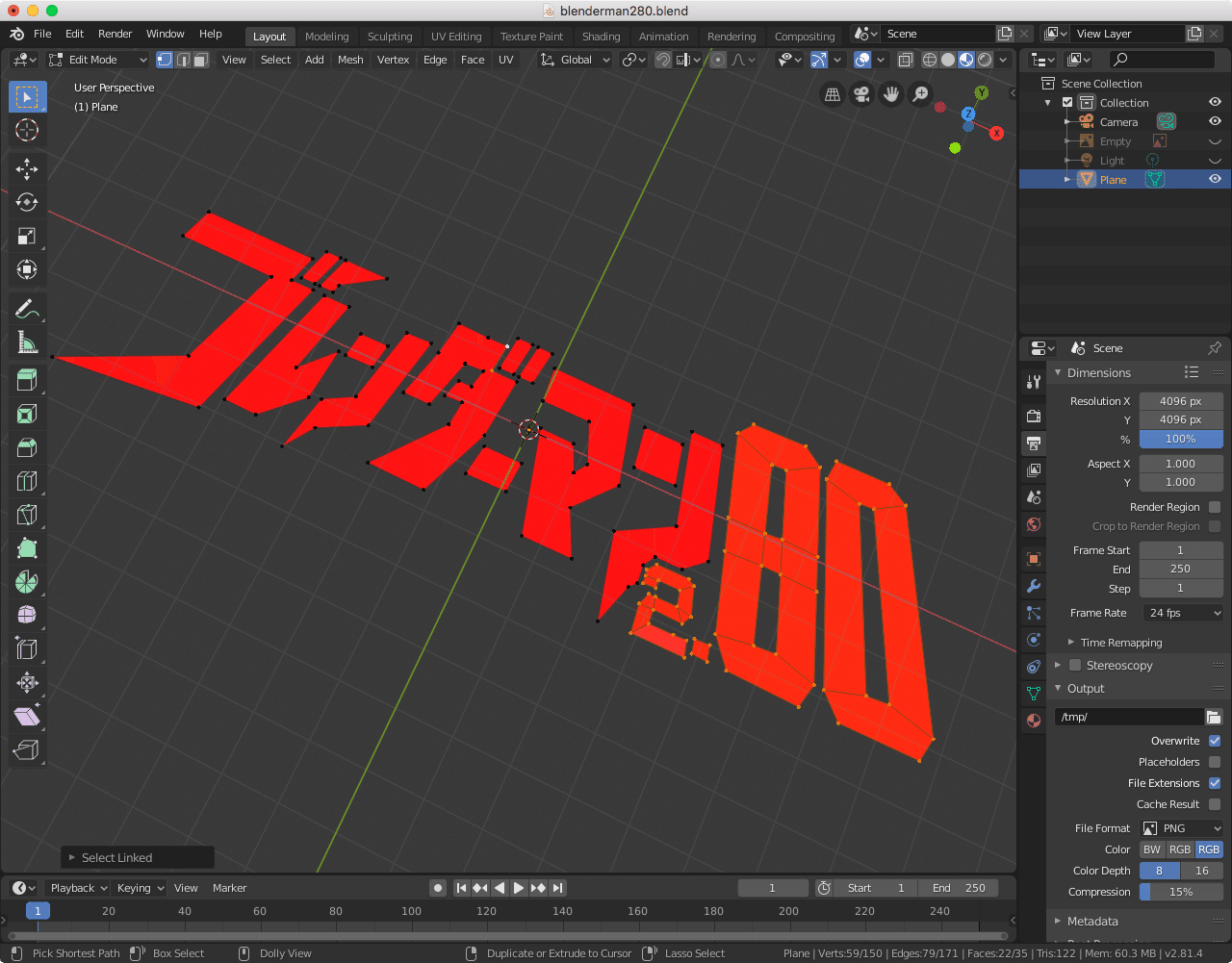1232x963 pixels.
Task: Open the Global transform orientation dropdown
Action: (575, 60)
